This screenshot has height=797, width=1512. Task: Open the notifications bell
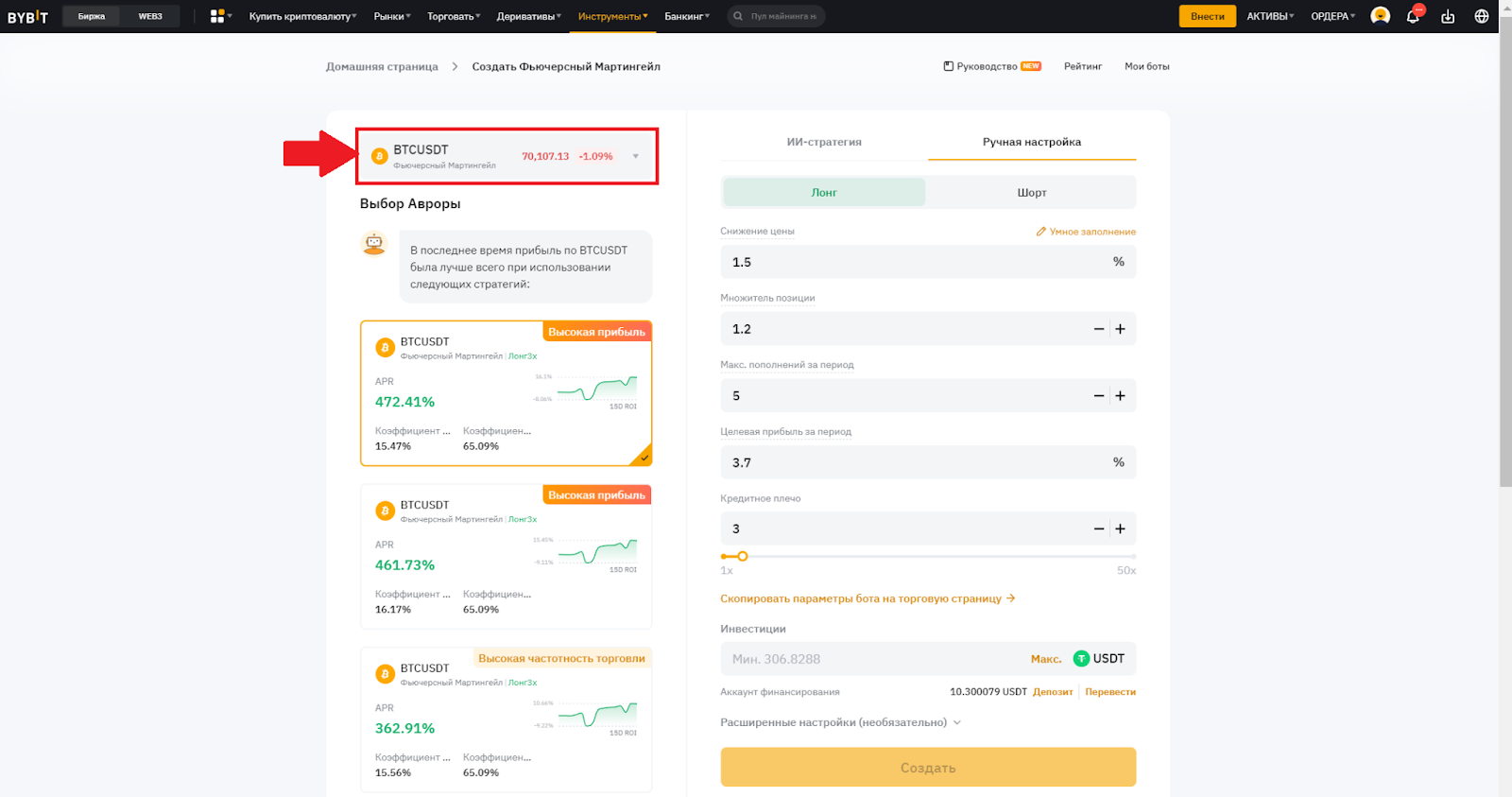point(1413,16)
